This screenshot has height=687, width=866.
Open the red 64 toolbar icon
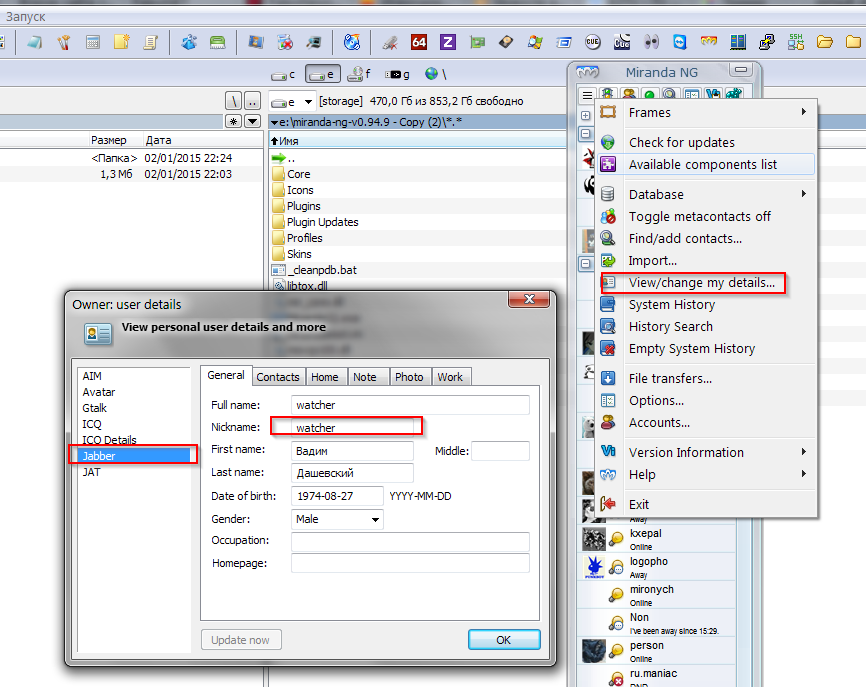click(x=419, y=42)
